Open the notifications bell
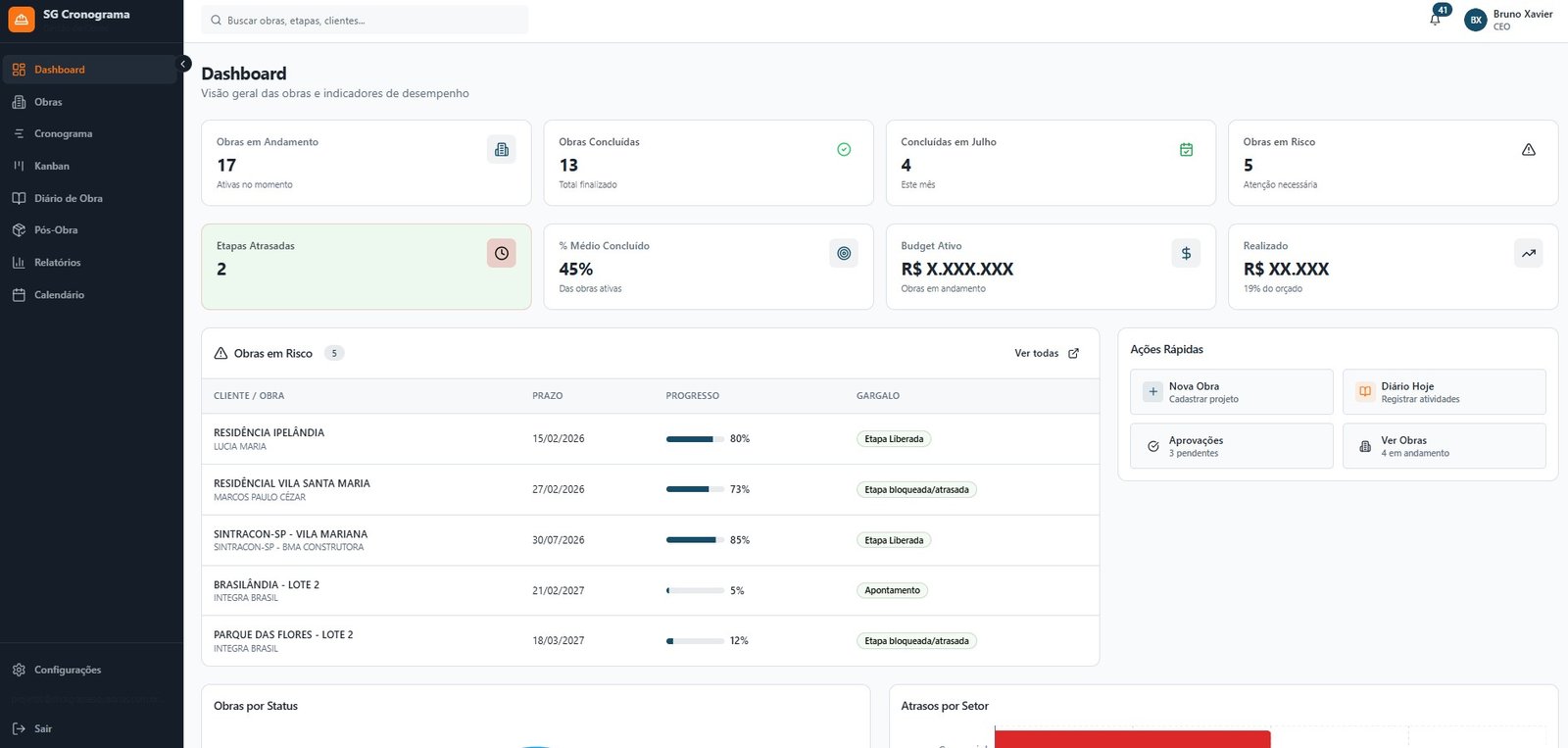Viewport: 1568px width, 748px height. [1435, 19]
